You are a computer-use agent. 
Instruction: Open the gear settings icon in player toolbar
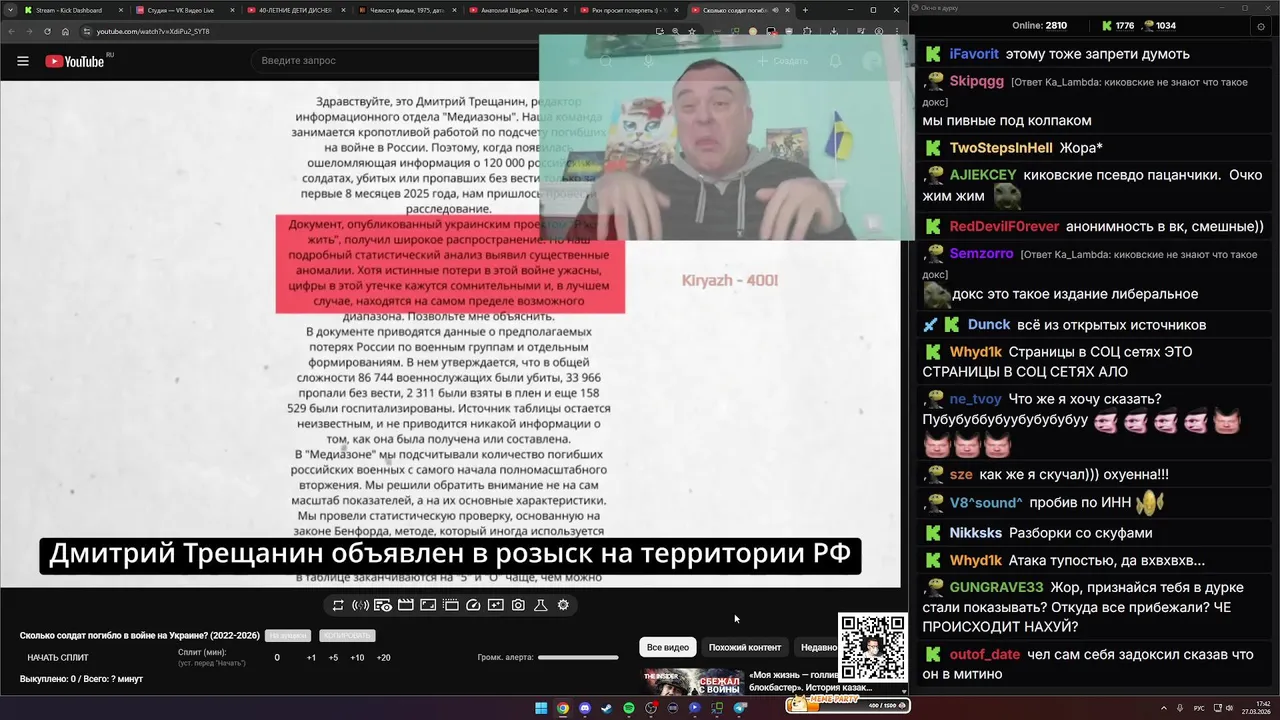click(563, 605)
